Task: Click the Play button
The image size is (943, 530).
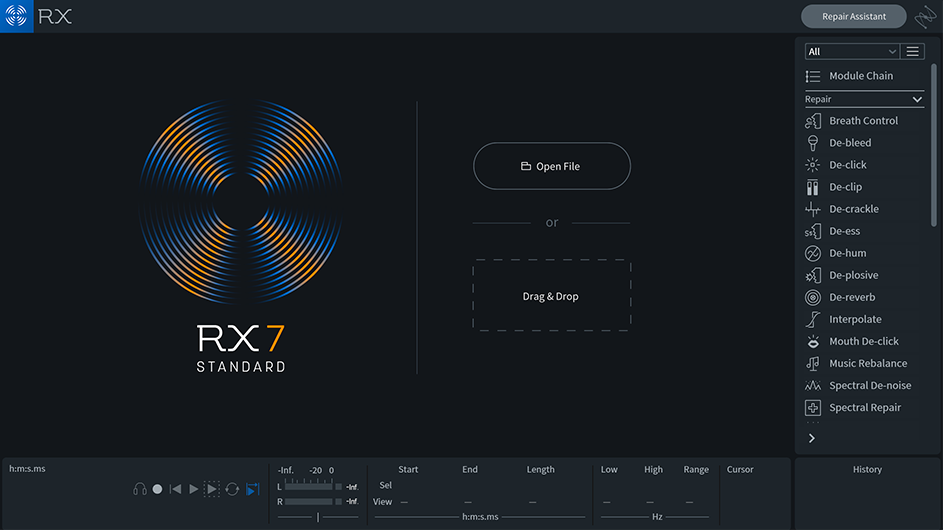Action: 193,489
